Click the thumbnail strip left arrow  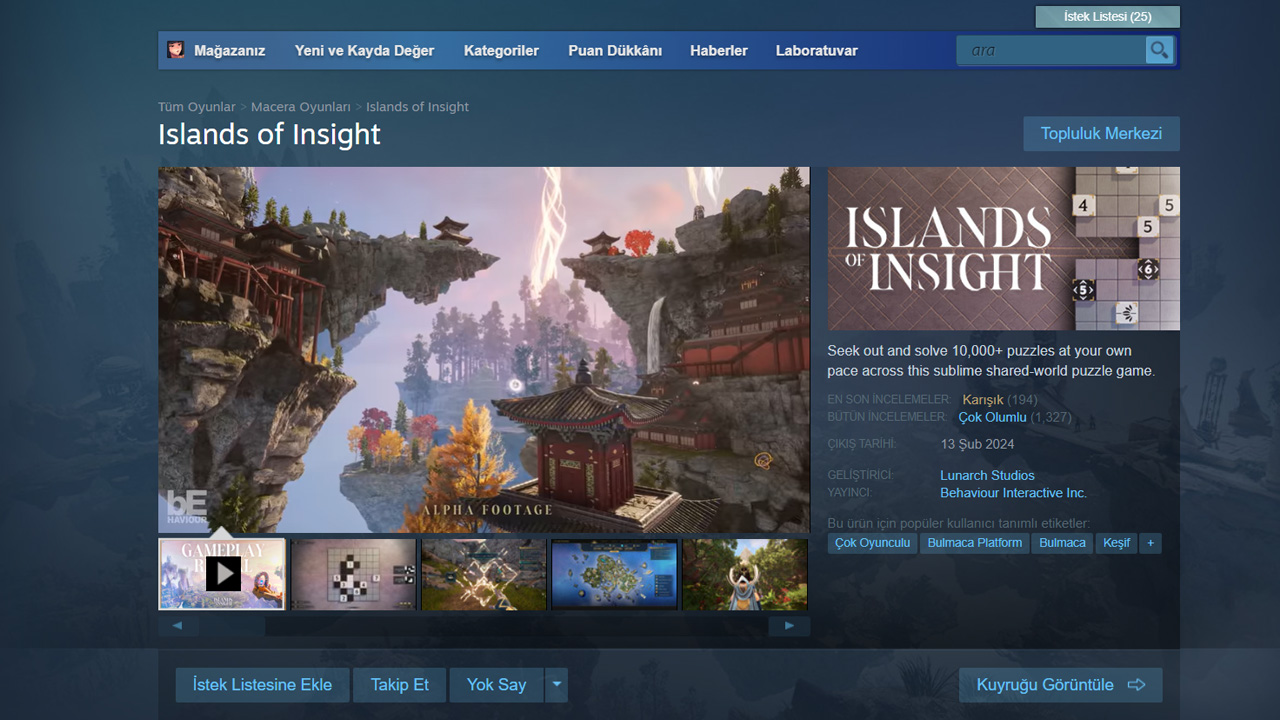click(x=177, y=626)
